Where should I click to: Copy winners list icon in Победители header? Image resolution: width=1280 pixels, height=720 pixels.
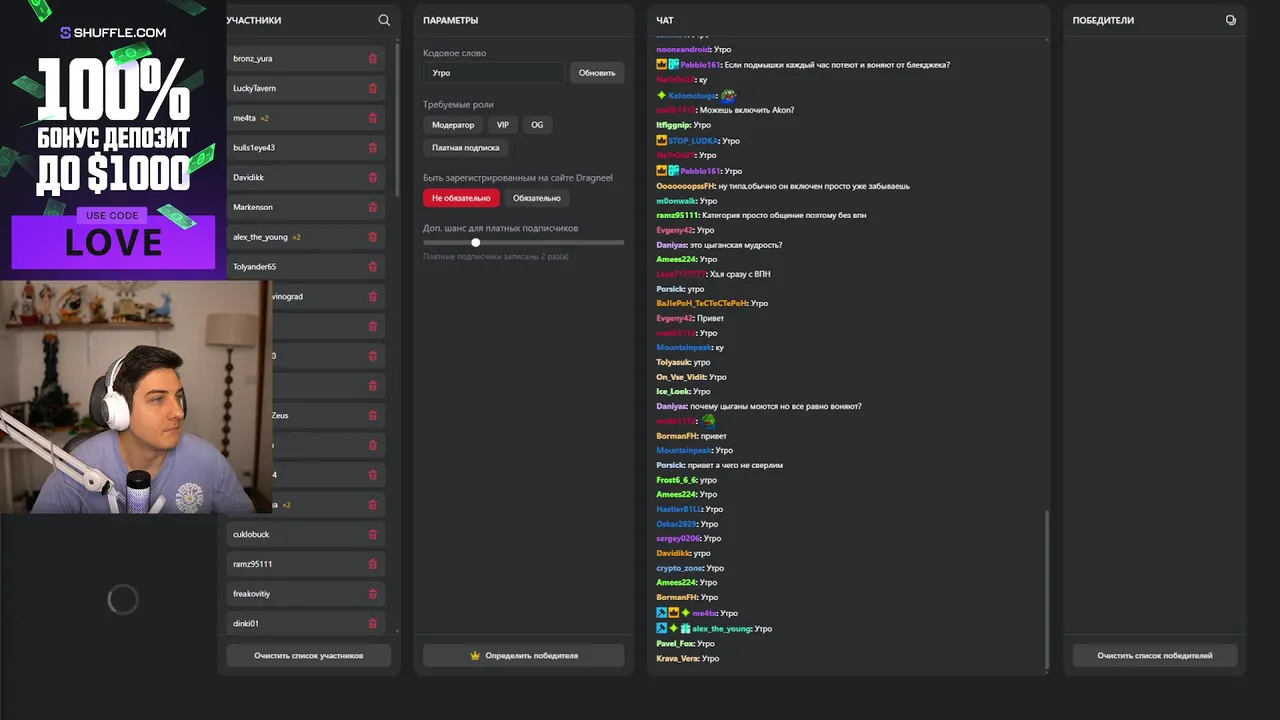pyautogui.click(x=1230, y=20)
